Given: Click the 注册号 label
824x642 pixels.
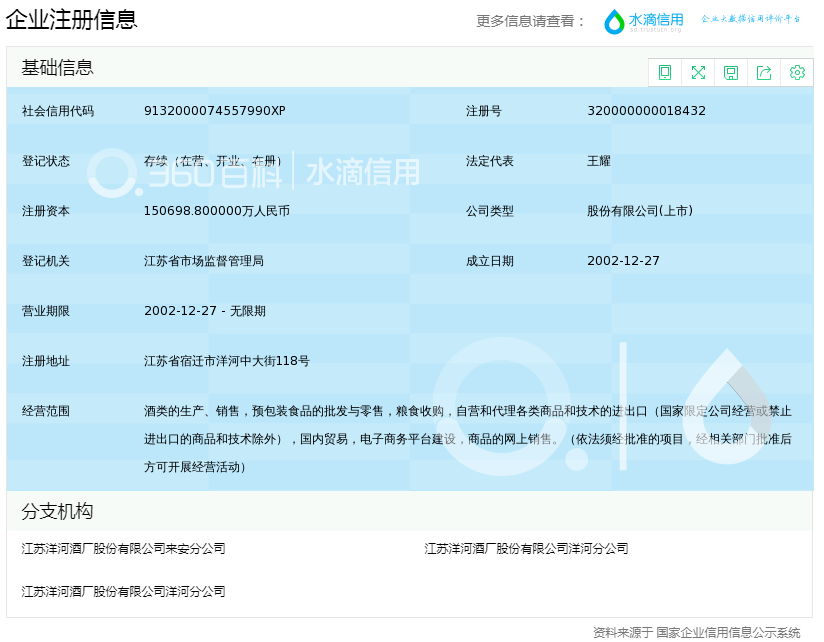Looking at the screenshot, I should point(483,111).
